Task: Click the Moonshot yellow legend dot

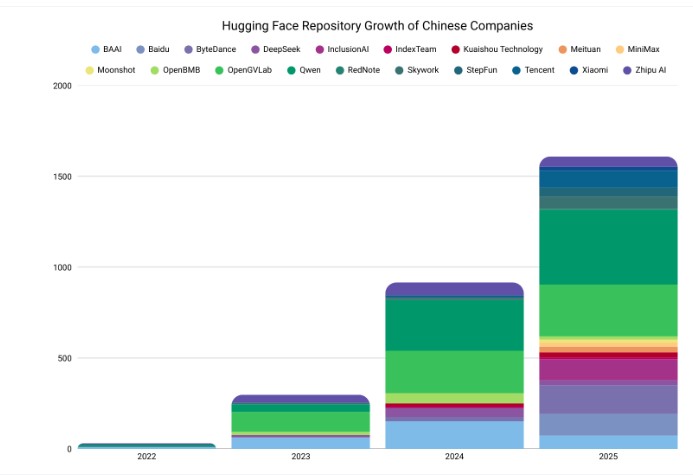Action: (89, 70)
